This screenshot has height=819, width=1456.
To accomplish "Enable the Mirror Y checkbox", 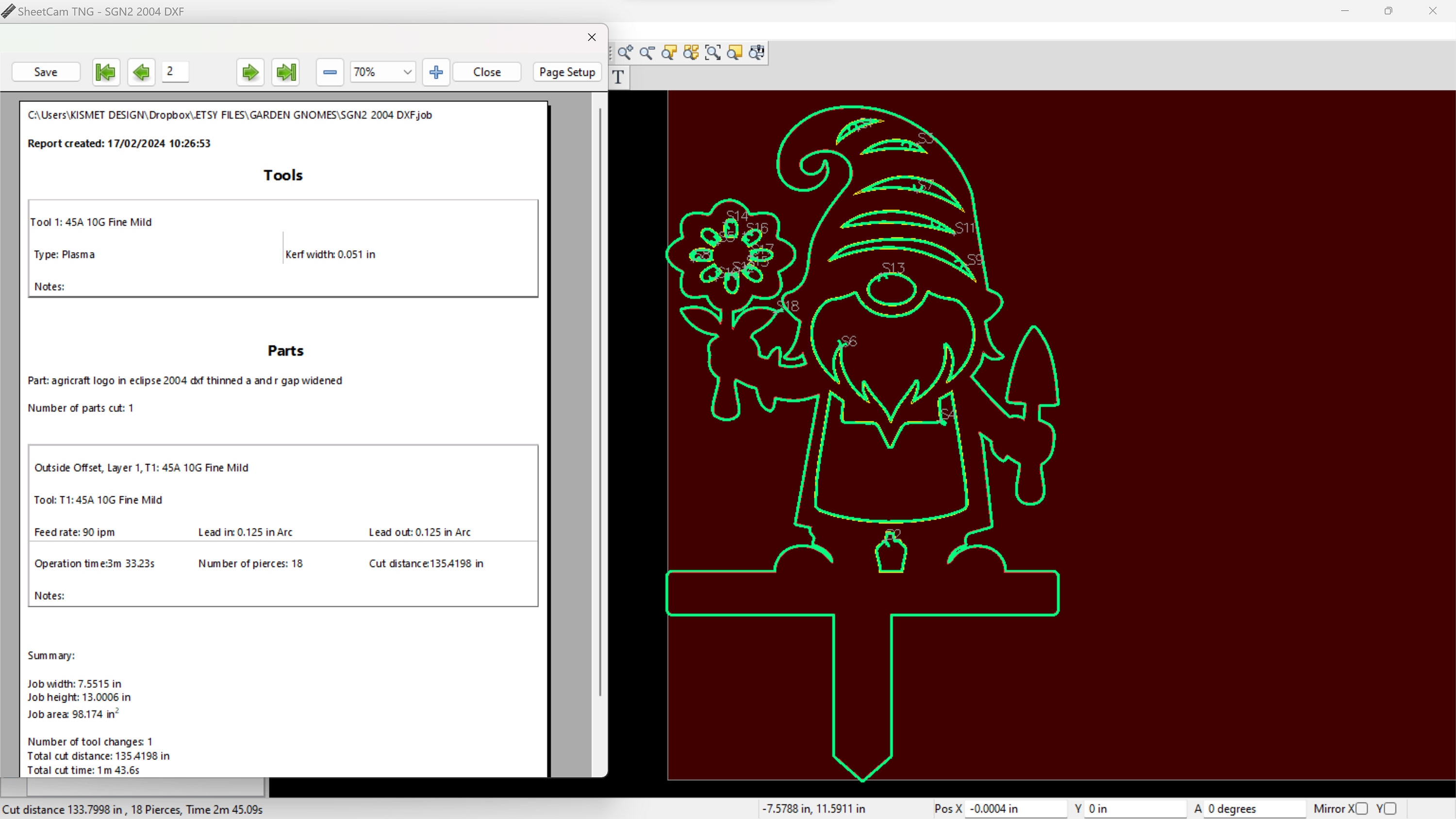I will (x=1390, y=808).
